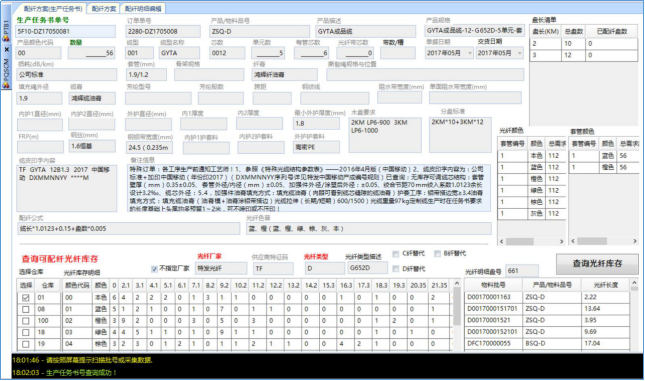Image resolution: width=645 pixels, height=381 pixels.
Task: Click the 光纤厂家 field 特发光纤
Action: pos(221,269)
